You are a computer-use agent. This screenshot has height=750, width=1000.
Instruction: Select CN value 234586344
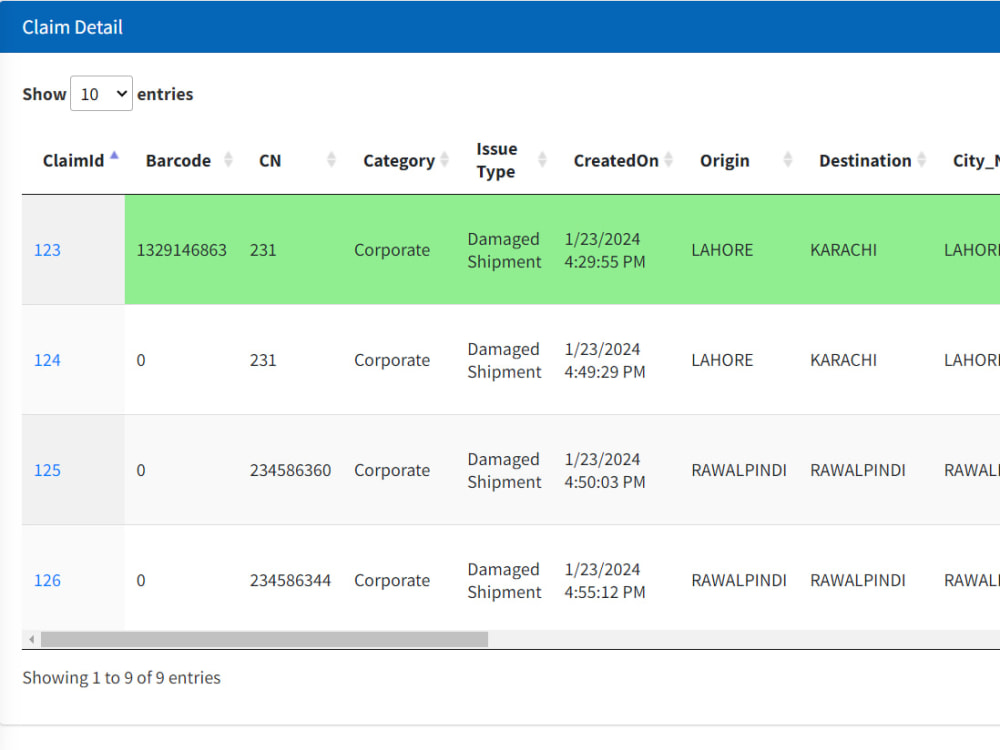[290, 581]
